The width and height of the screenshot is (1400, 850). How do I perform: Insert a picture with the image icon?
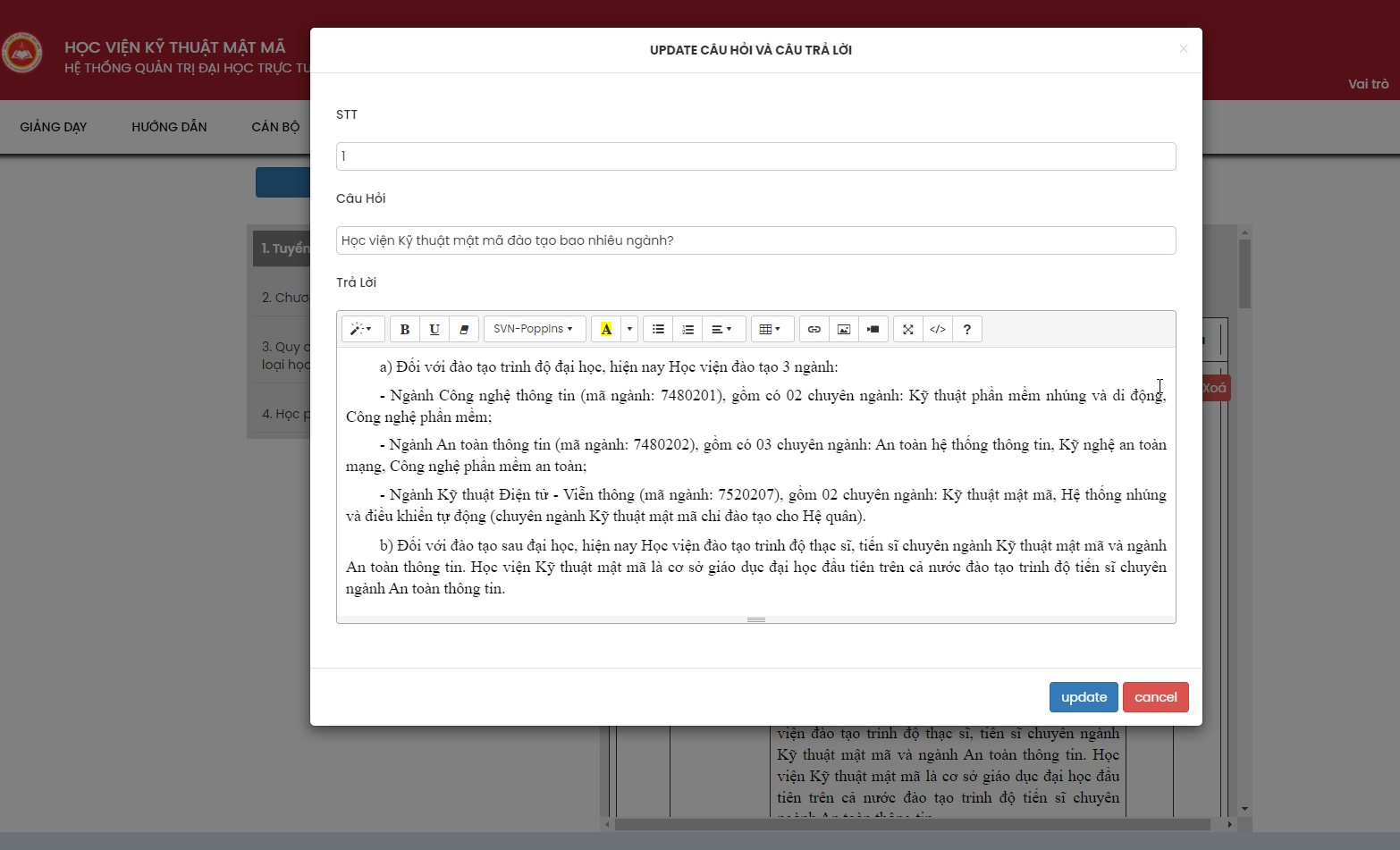[x=844, y=329]
